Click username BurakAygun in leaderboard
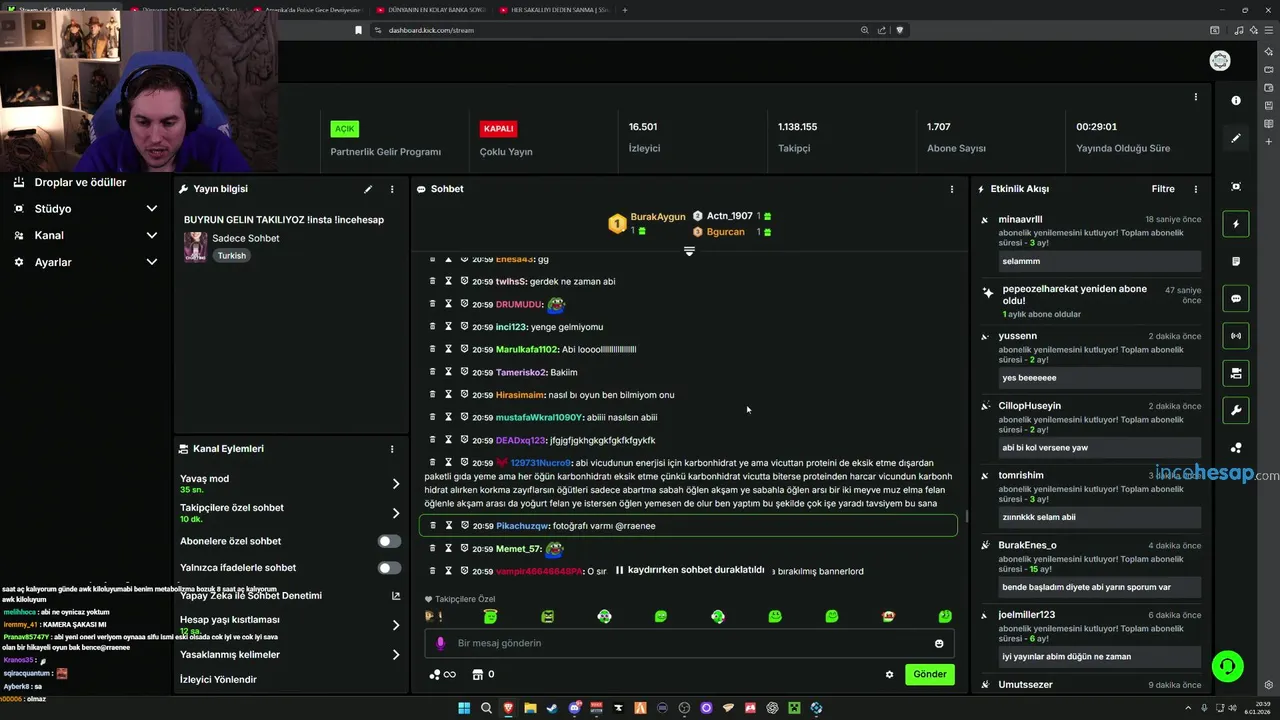The width and height of the screenshot is (1280, 720). (x=658, y=217)
